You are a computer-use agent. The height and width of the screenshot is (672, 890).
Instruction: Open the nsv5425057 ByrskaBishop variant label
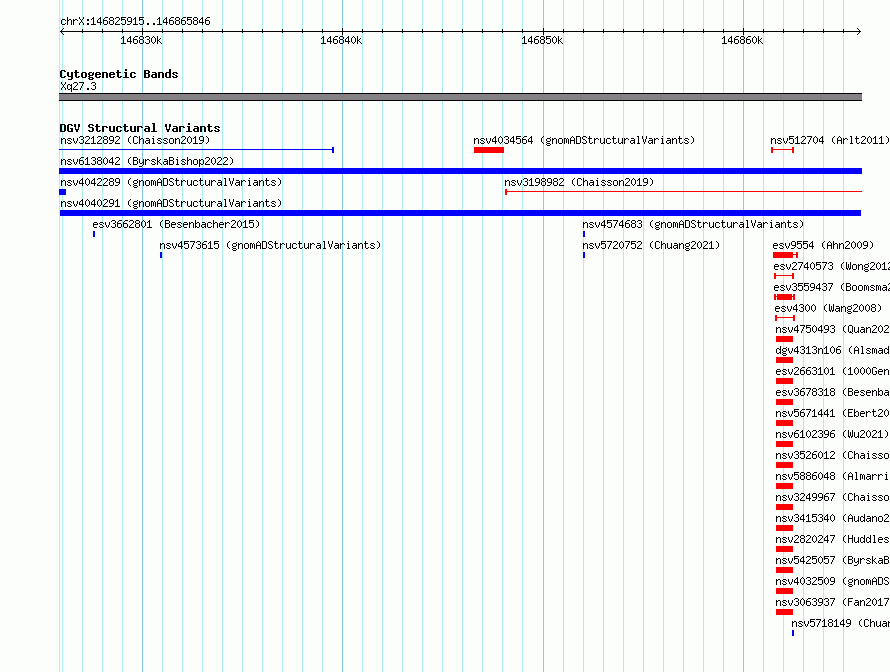pos(833,560)
